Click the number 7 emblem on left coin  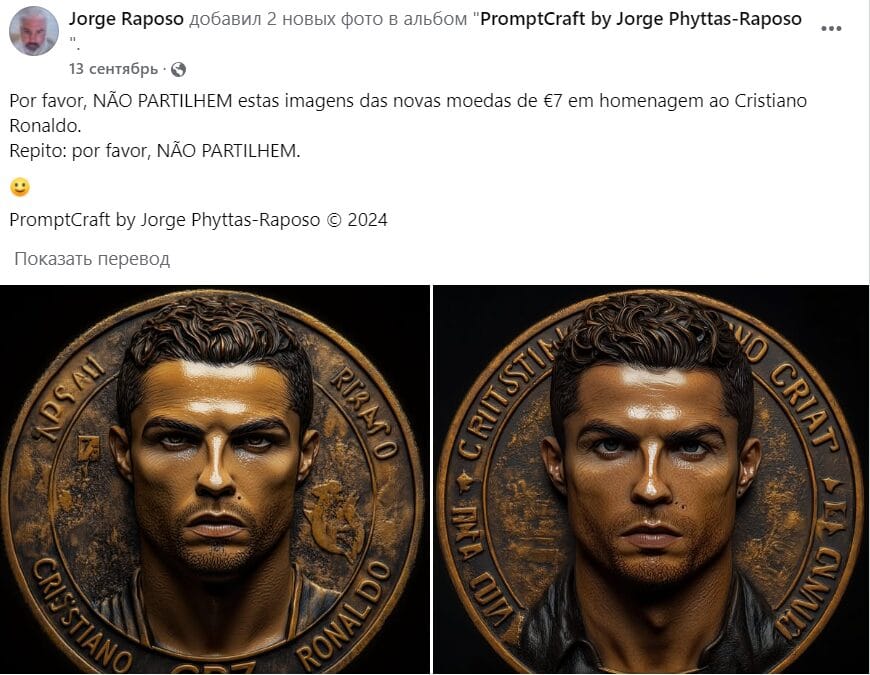coord(88,448)
